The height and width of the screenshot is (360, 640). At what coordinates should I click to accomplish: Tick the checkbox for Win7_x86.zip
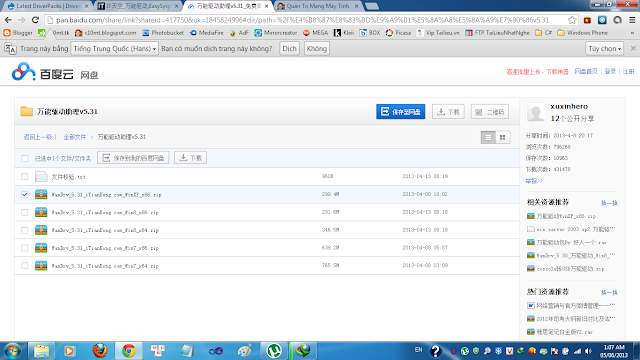point(24,248)
